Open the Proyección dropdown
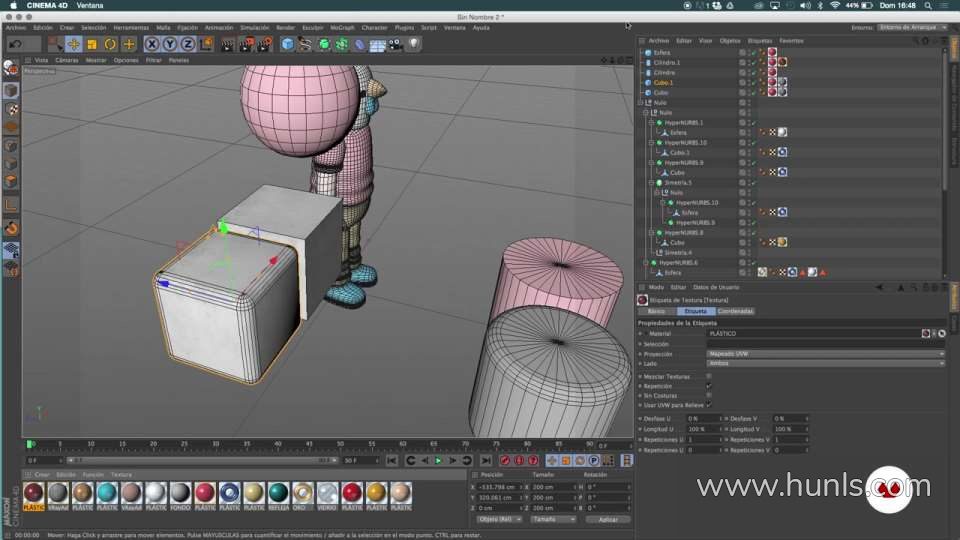Screen dimensions: 960x540 (824, 354)
